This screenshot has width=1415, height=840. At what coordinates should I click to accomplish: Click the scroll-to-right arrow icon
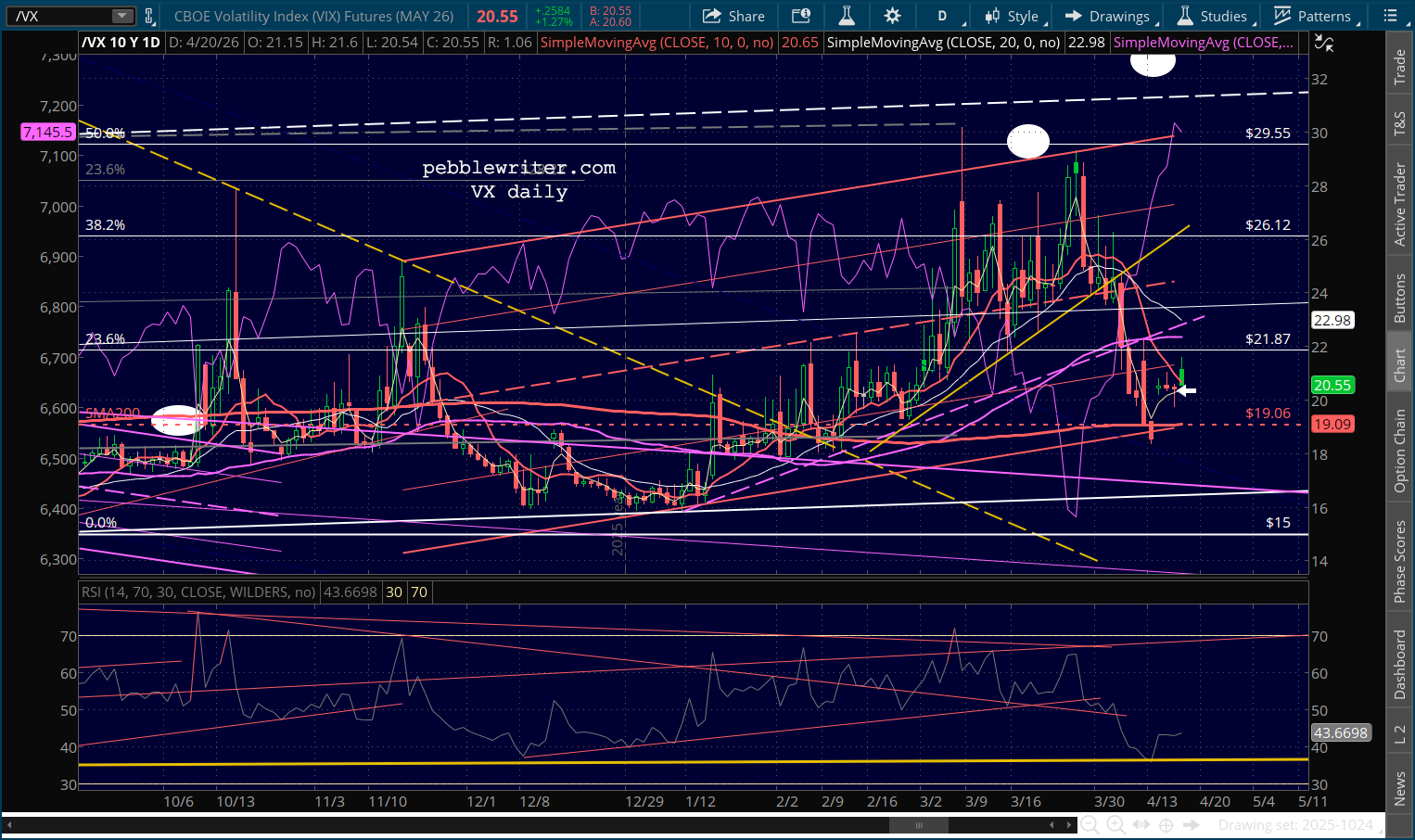(x=1192, y=824)
